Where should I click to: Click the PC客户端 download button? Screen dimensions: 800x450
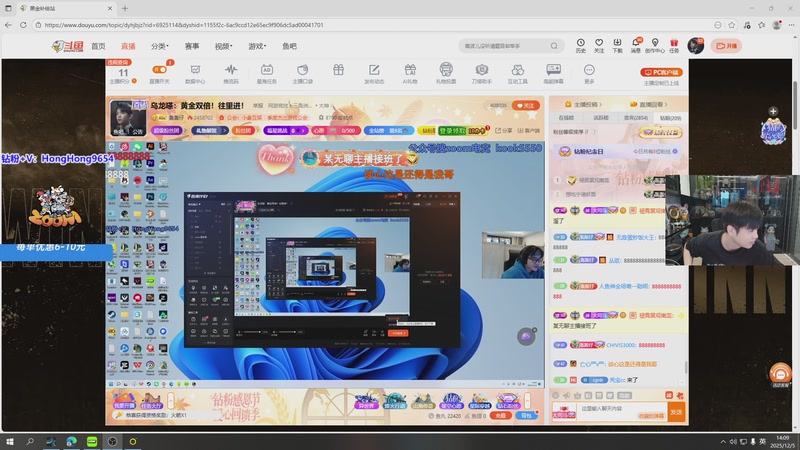(x=661, y=72)
